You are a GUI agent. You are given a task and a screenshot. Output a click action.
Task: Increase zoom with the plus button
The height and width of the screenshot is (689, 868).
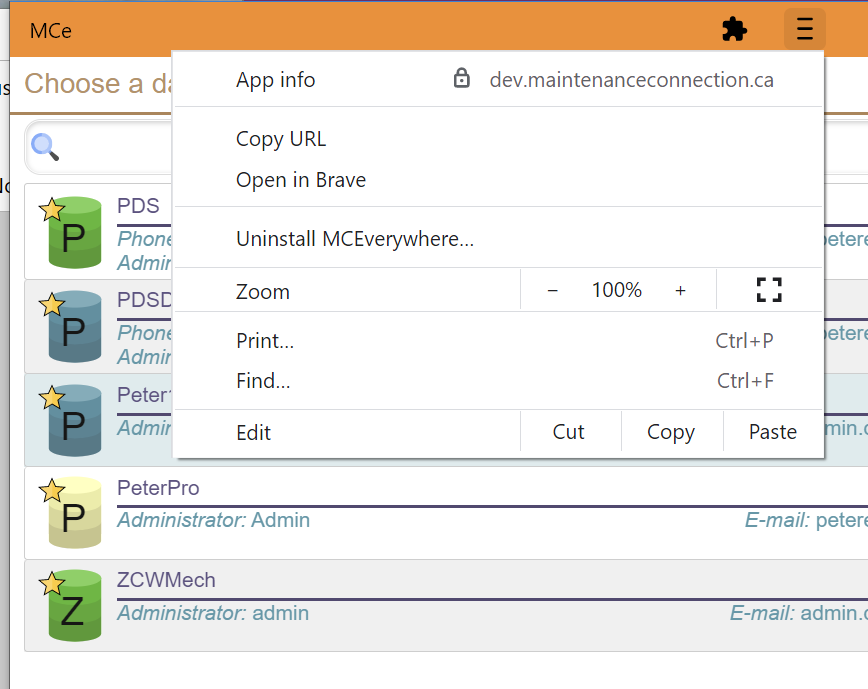pyautogui.click(x=680, y=290)
